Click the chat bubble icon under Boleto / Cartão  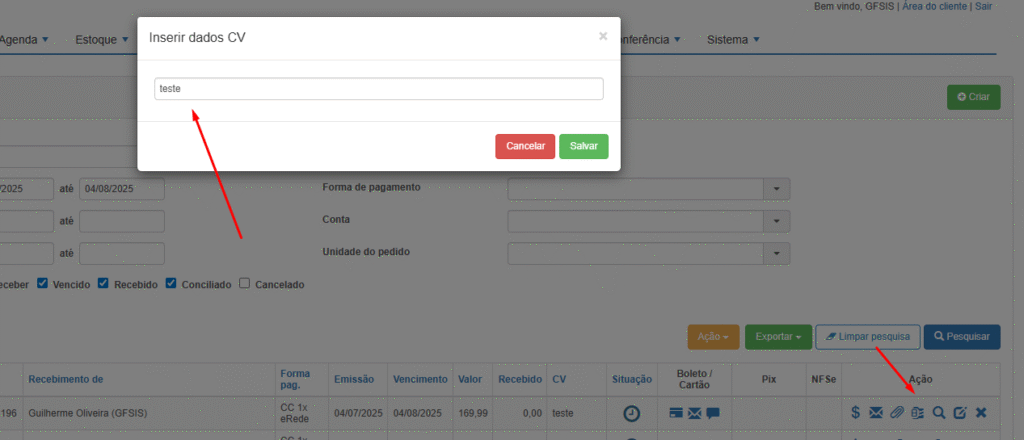713,412
